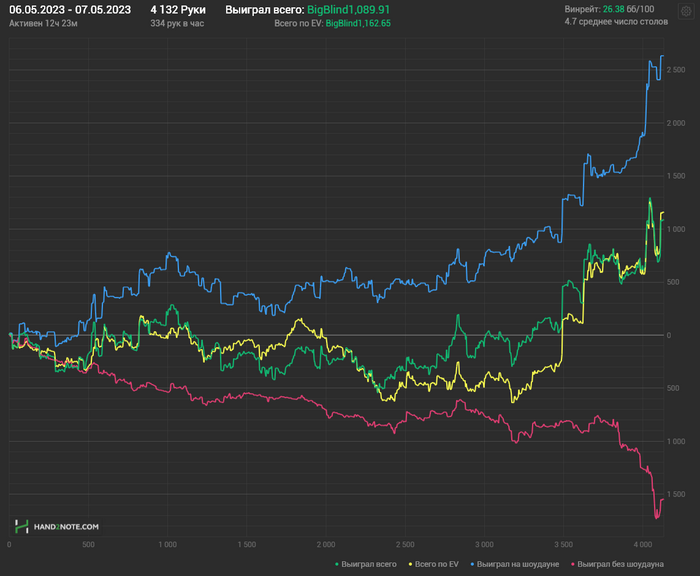700x576 pixels.
Task: Click the winrate value 26.38 бб/100
Action: [628, 9]
